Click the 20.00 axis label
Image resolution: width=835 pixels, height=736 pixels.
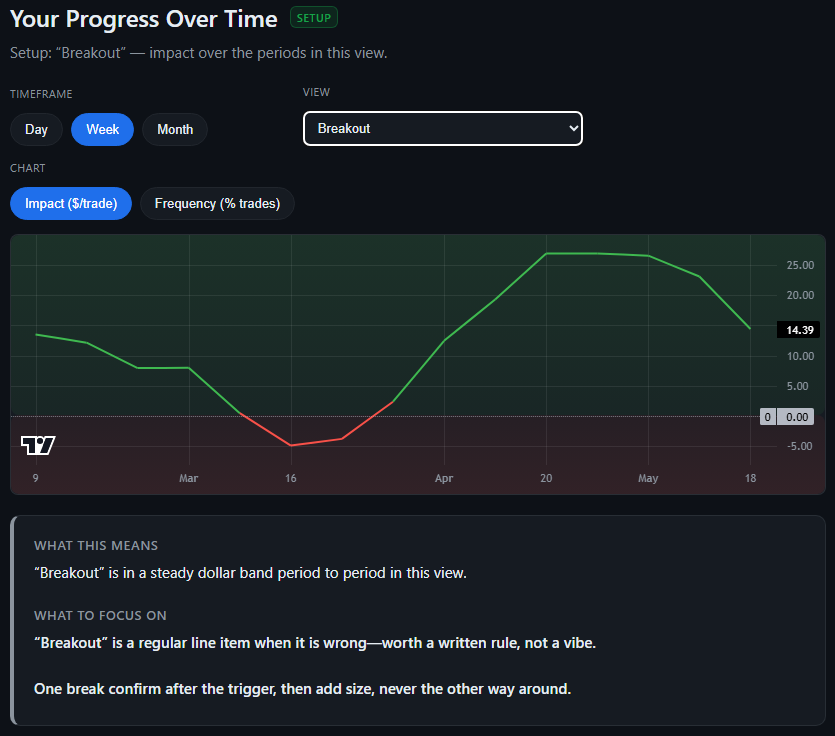(x=800, y=295)
